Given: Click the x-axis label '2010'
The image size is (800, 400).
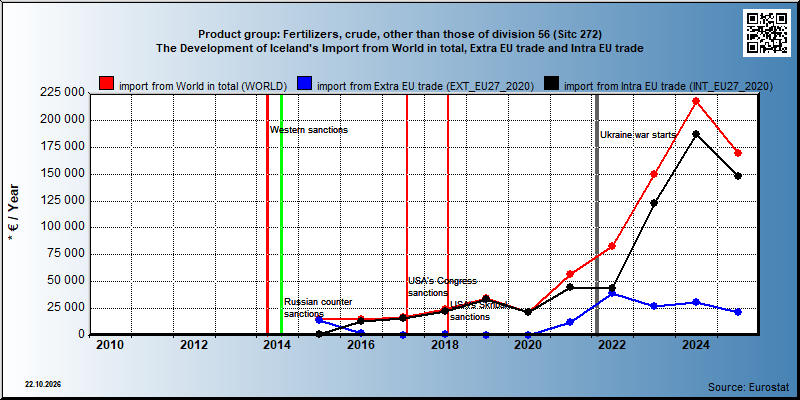Looking at the screenshot, I should [x=110, y=345].
